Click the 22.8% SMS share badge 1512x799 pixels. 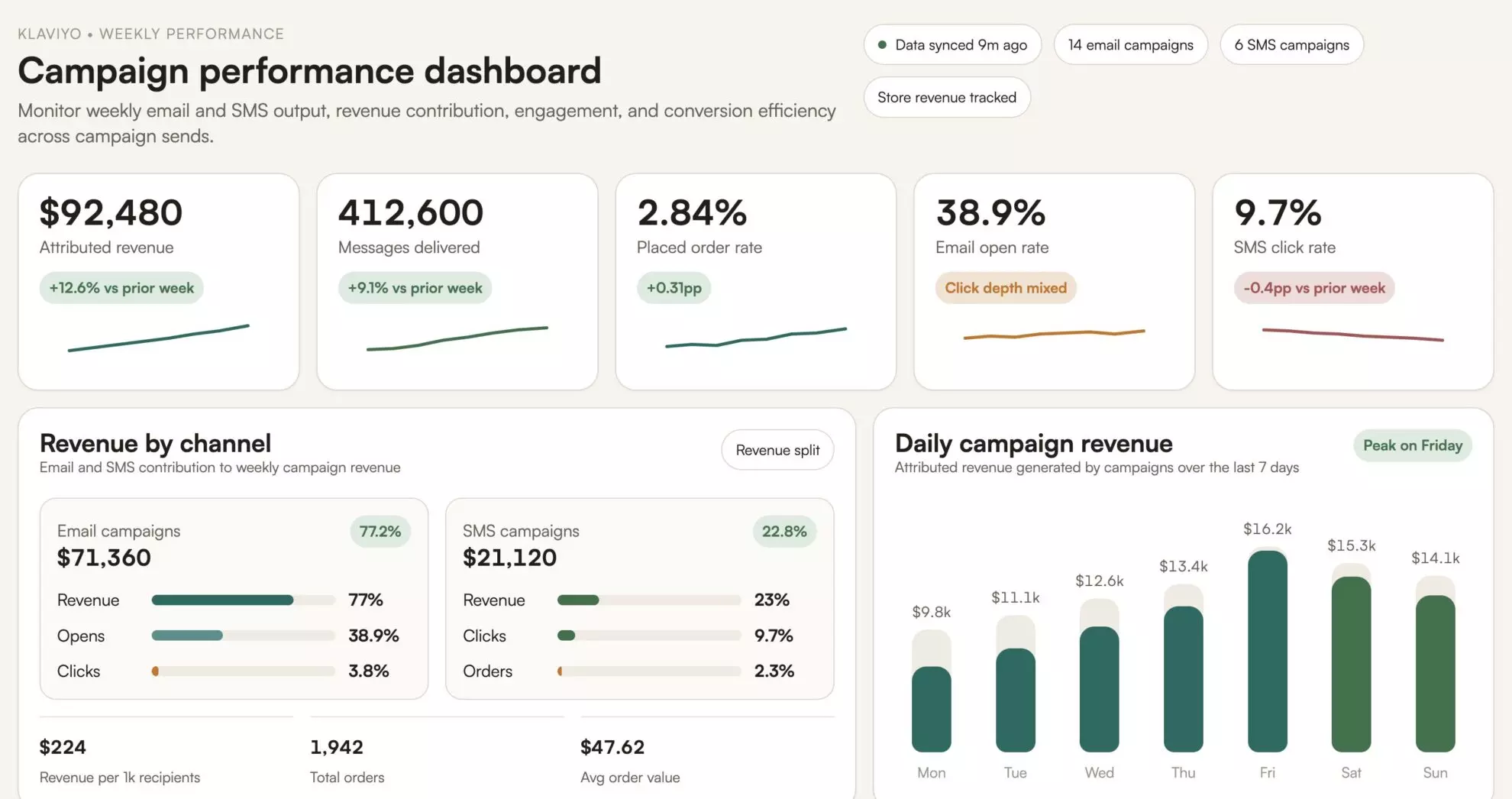pyautogui.click(x=784, y=532)
